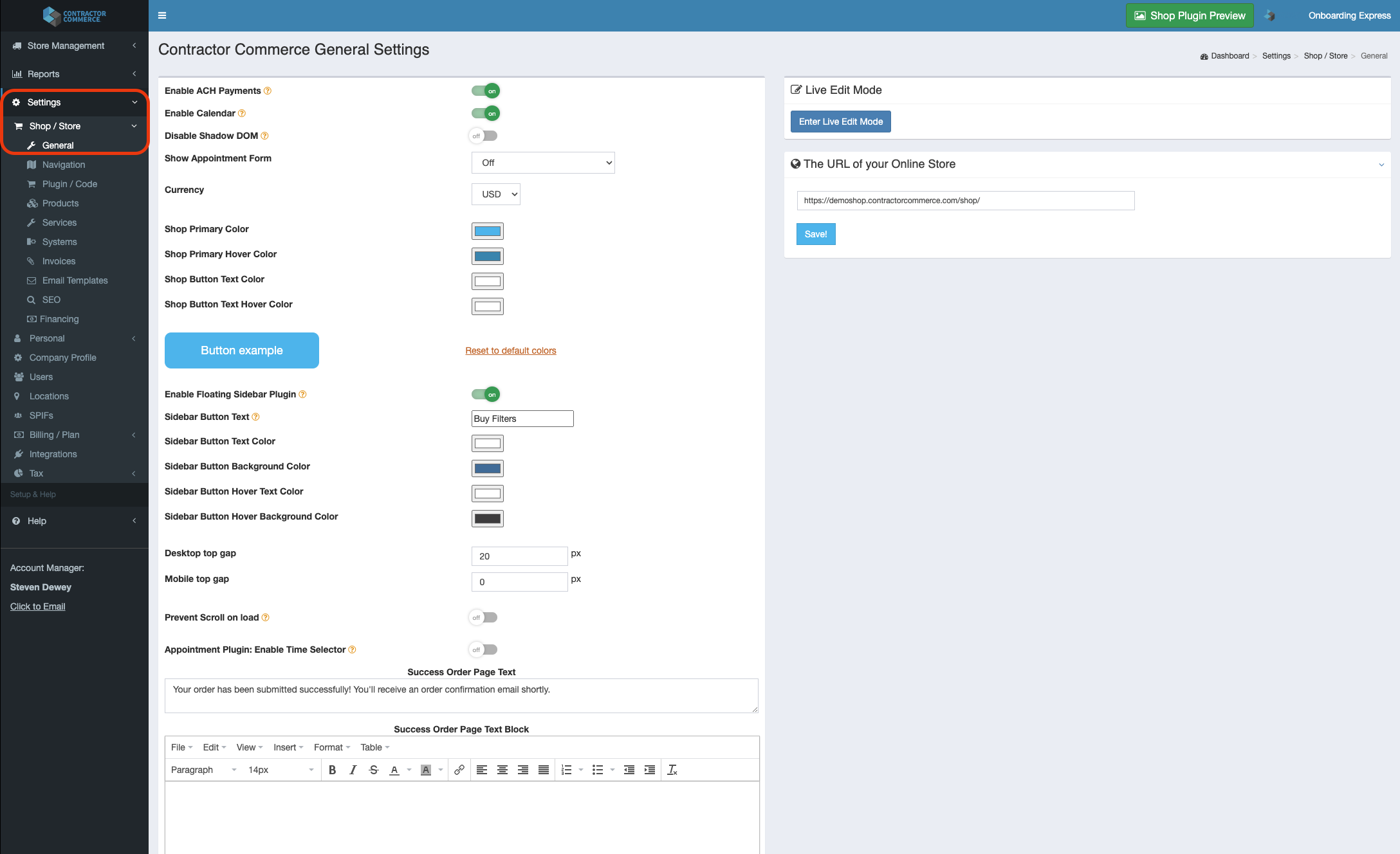Open Products in sidebar
Image resolution: width=1400 pixels, height=854 pixels.
pyautogui.click(x=60, y=203)
